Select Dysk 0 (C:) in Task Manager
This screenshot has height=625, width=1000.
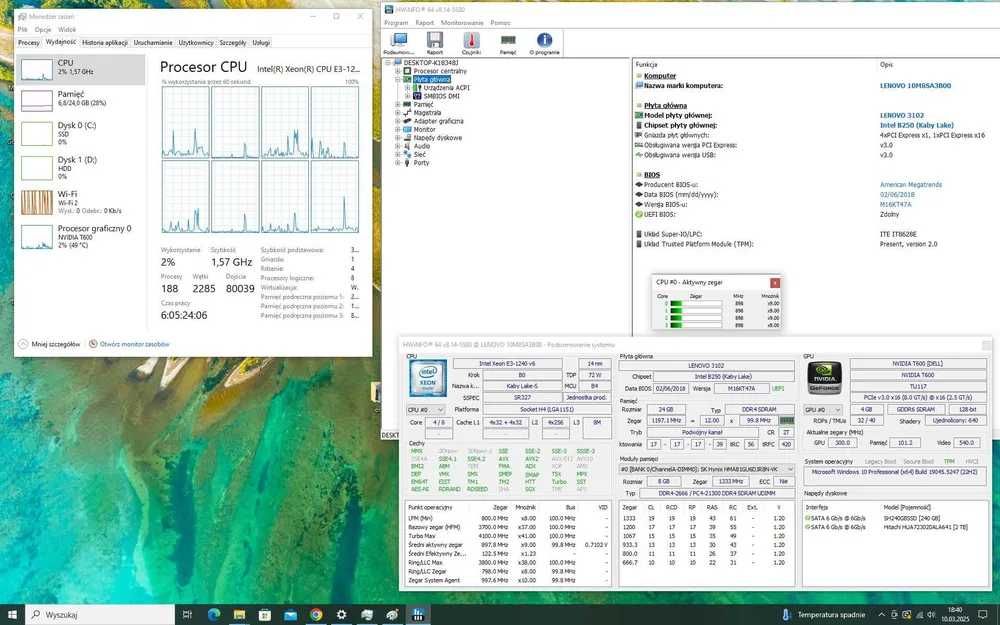point(82,133)
